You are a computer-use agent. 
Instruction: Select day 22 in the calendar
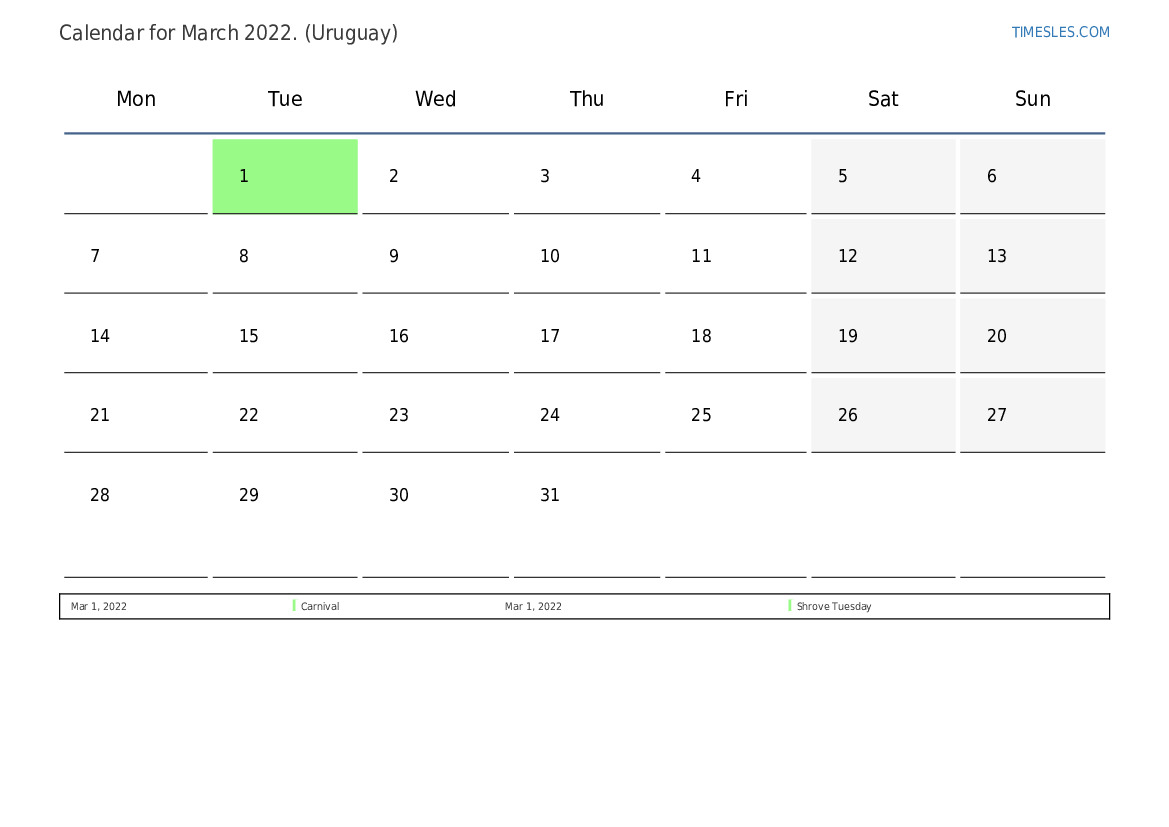tap(285, 415)
